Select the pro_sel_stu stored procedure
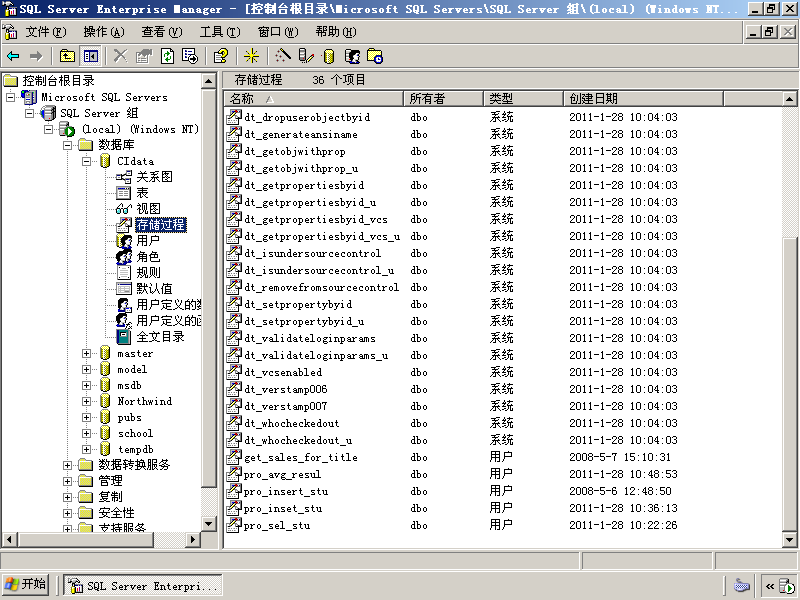This screenshot has height=600, width=800. [277, 526]
